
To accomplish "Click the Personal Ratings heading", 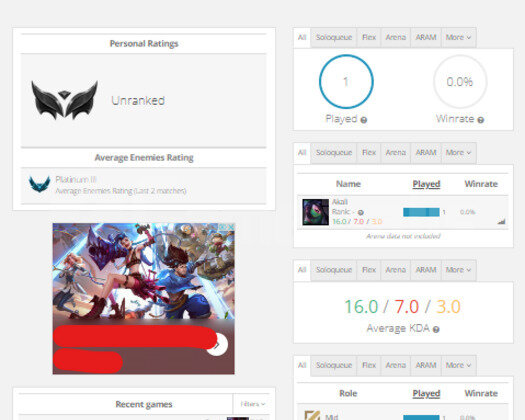I will [x=144, y=44].
